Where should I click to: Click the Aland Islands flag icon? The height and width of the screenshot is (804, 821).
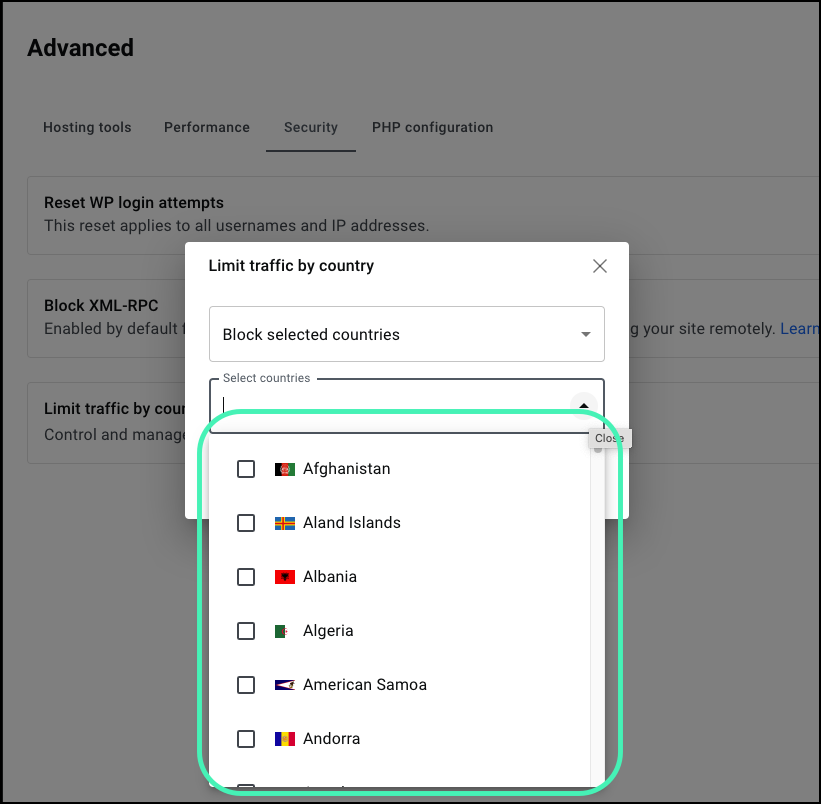point(285,523)
